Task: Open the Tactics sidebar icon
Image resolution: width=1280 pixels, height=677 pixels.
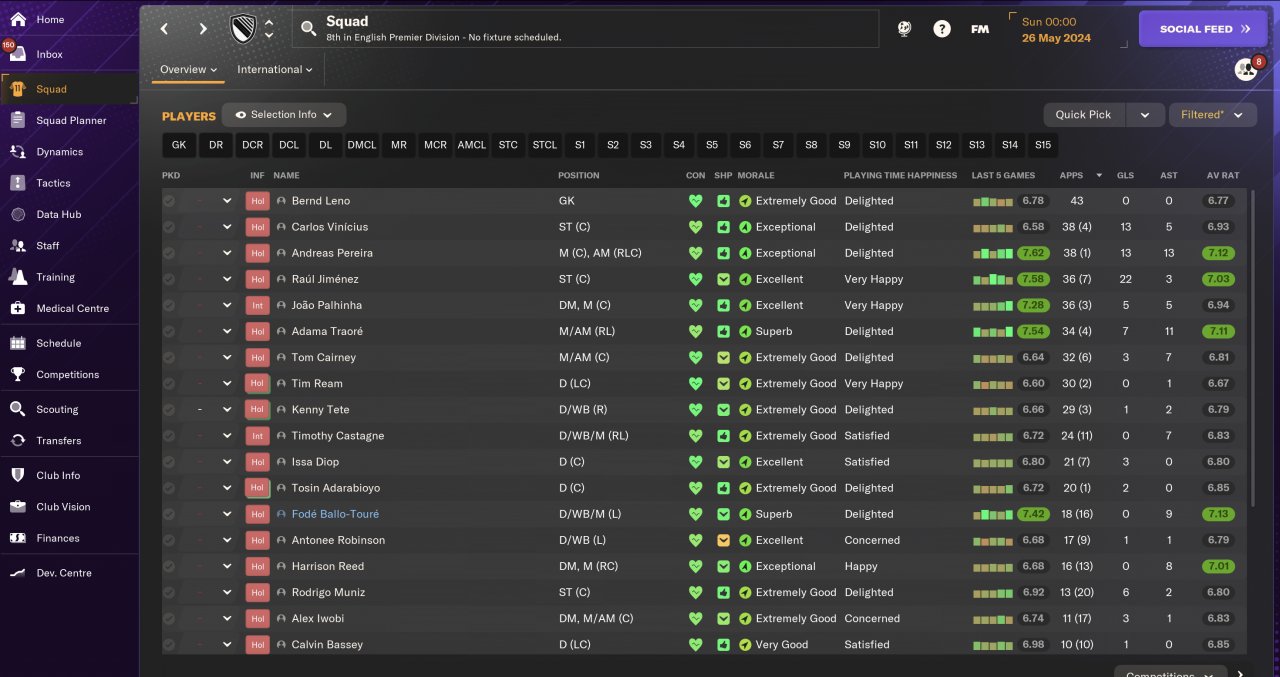Action: pos(18,183)
